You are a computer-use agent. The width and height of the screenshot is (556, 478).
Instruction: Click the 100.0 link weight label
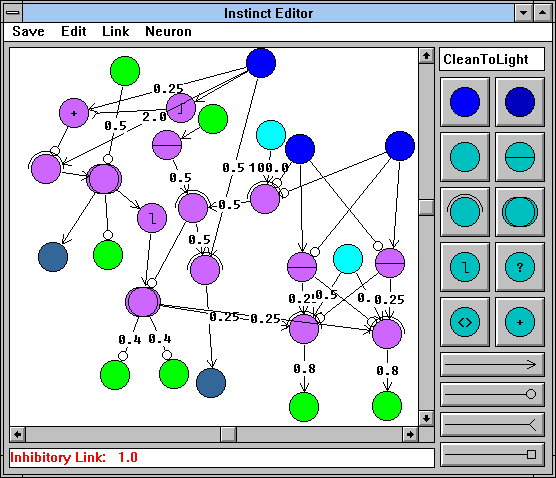tap(268, 168)
